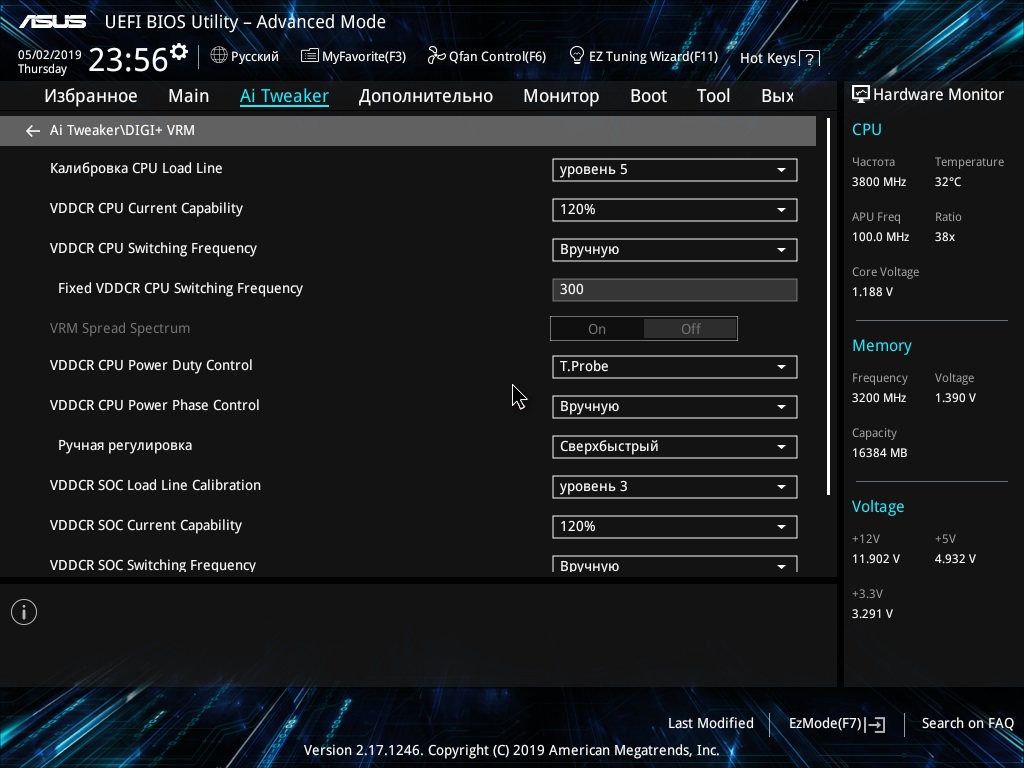
Task: Expand VDDCR CPU Switching Frequency dropdown
Action: (x=675, y=249)
